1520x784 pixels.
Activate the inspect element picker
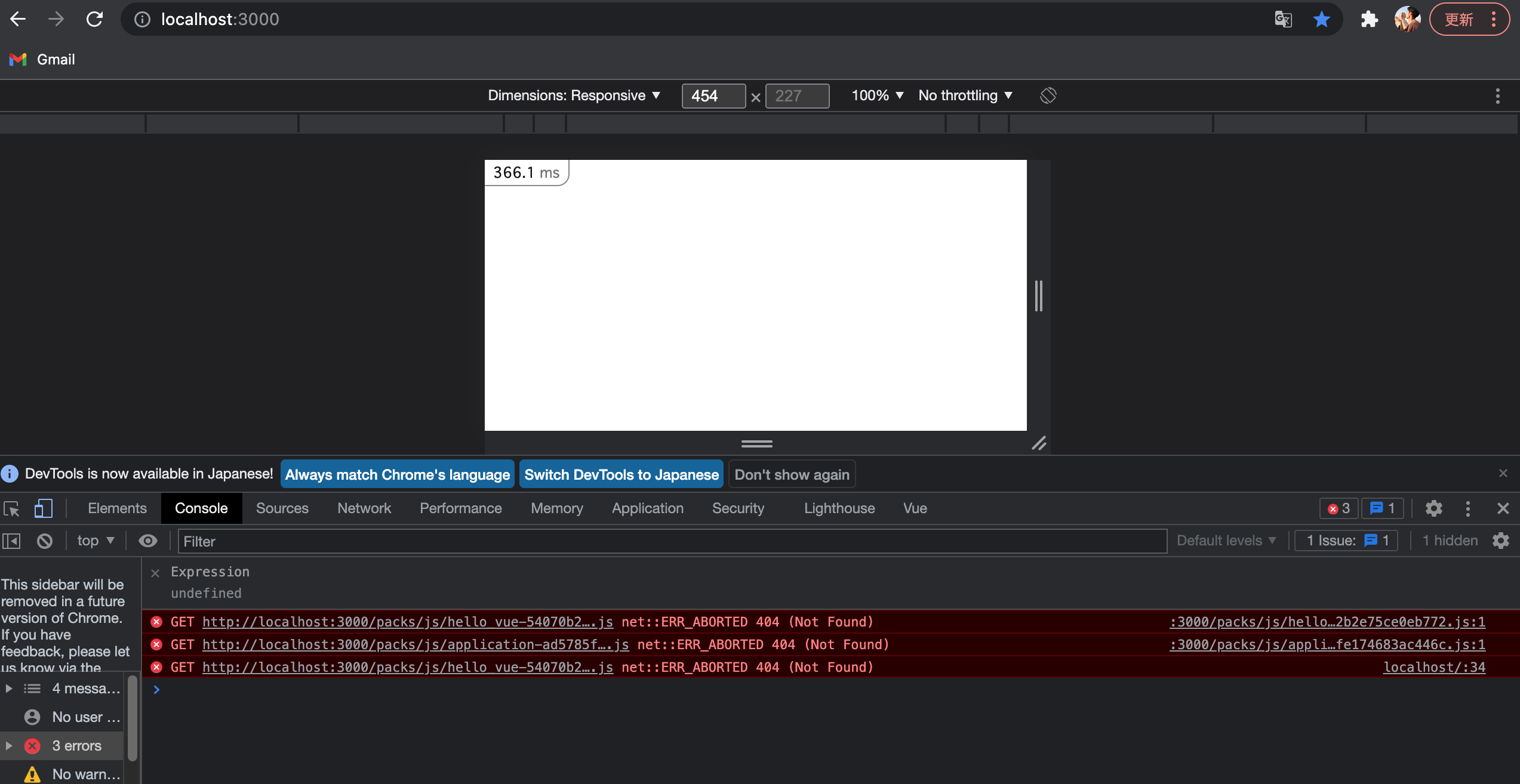point(12,508)
